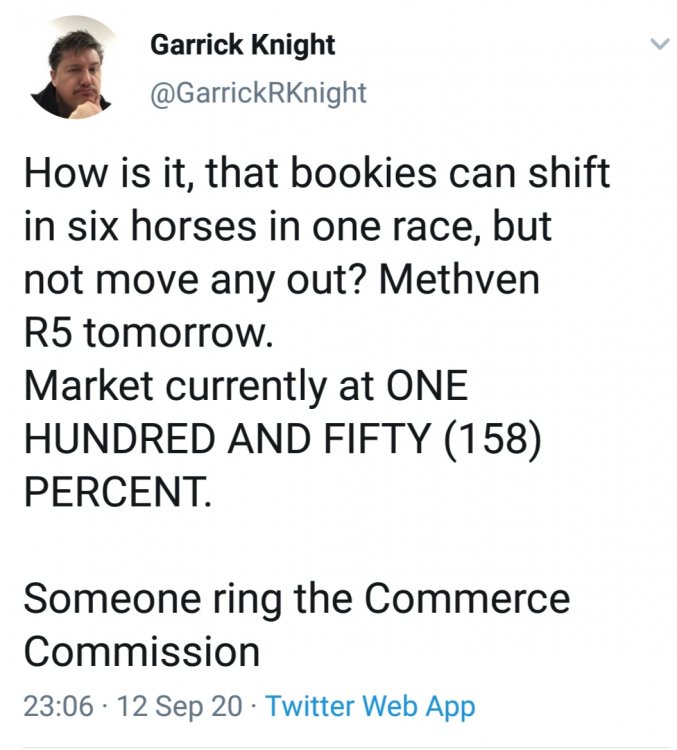Click the word PERCENT in tweet
Viewport: 677px width, 750px height.
click(117, 493)
